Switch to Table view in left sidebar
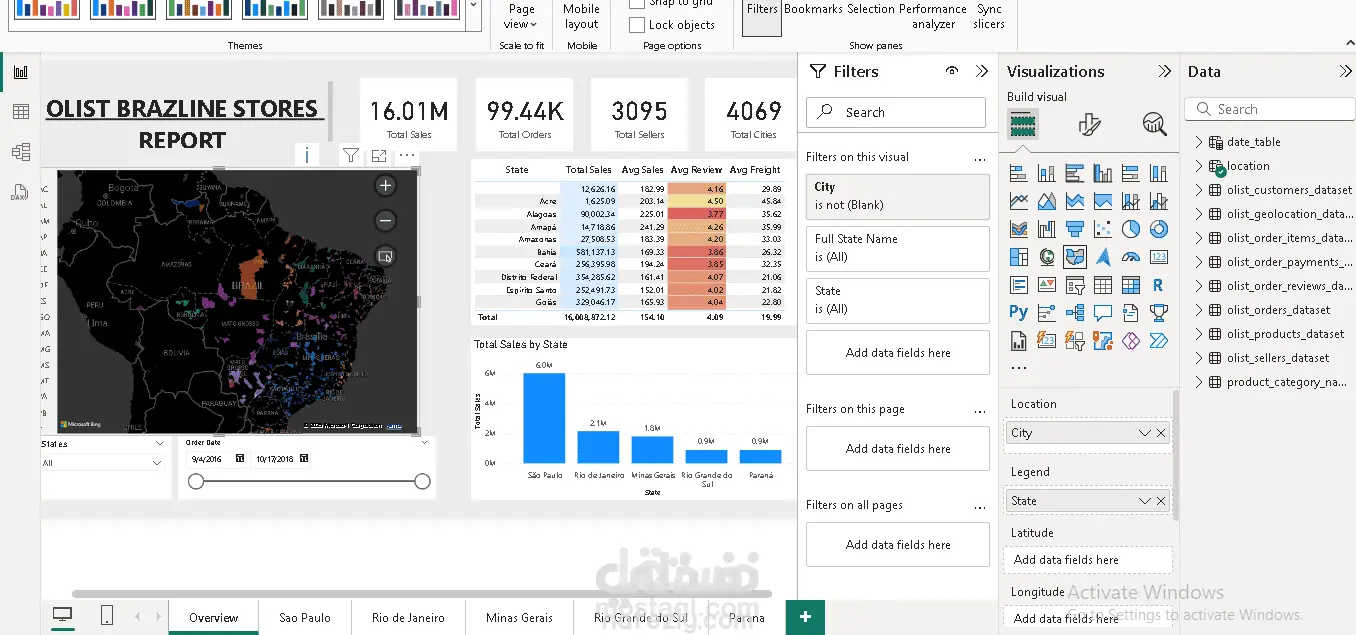Image resolution: width=1356 pixels, height=635 pixels. tap(20, 112)
